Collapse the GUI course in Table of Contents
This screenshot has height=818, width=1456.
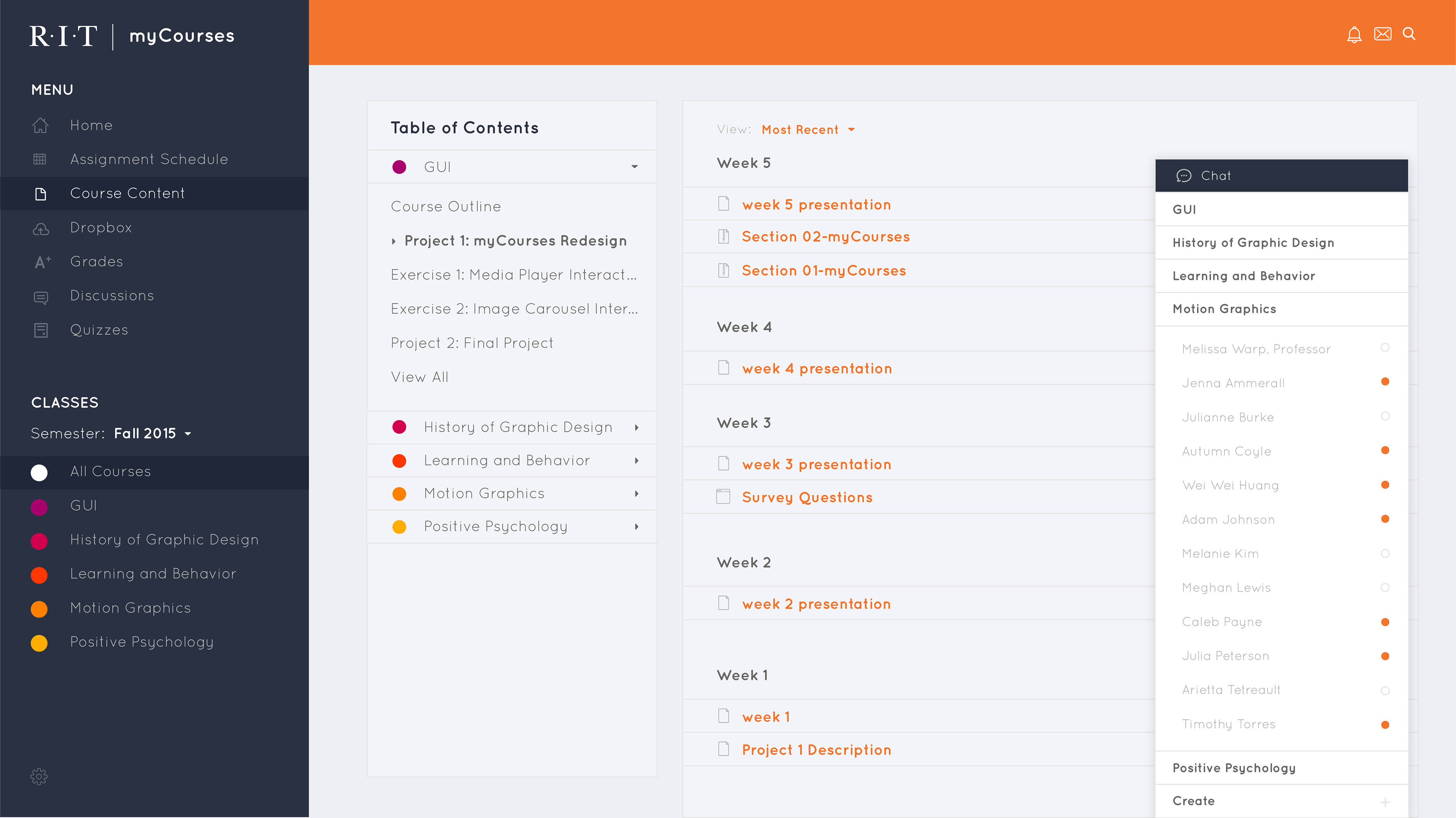tap(635, 167)
